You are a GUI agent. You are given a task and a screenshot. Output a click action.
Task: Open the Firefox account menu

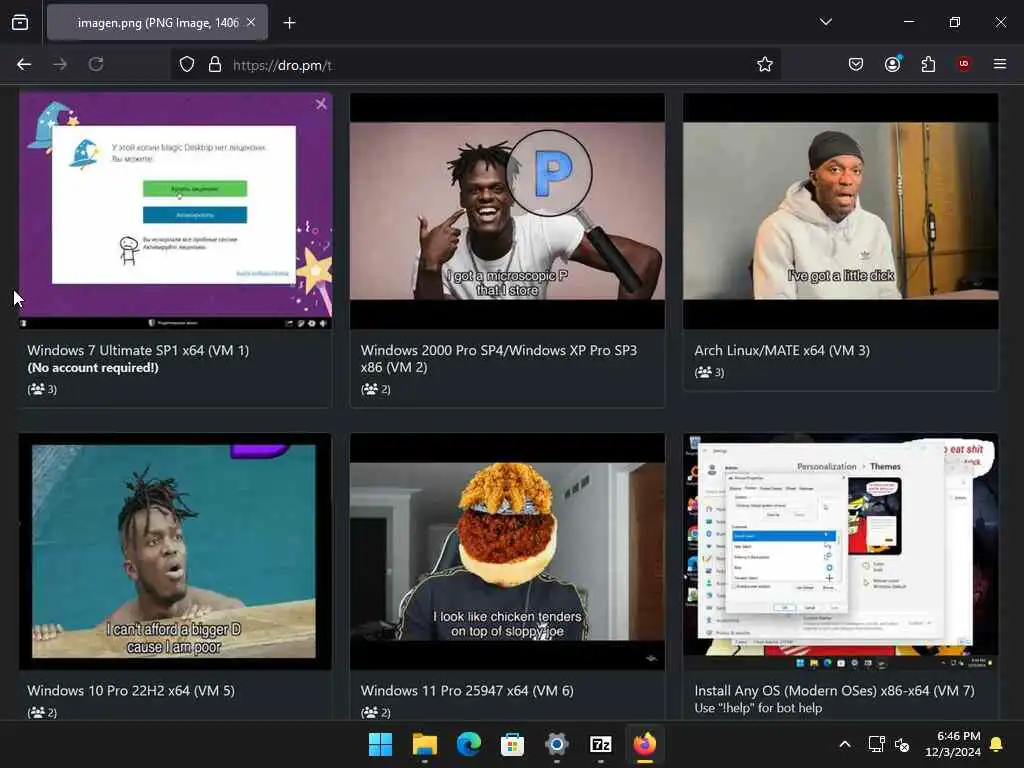pos(892,64)
